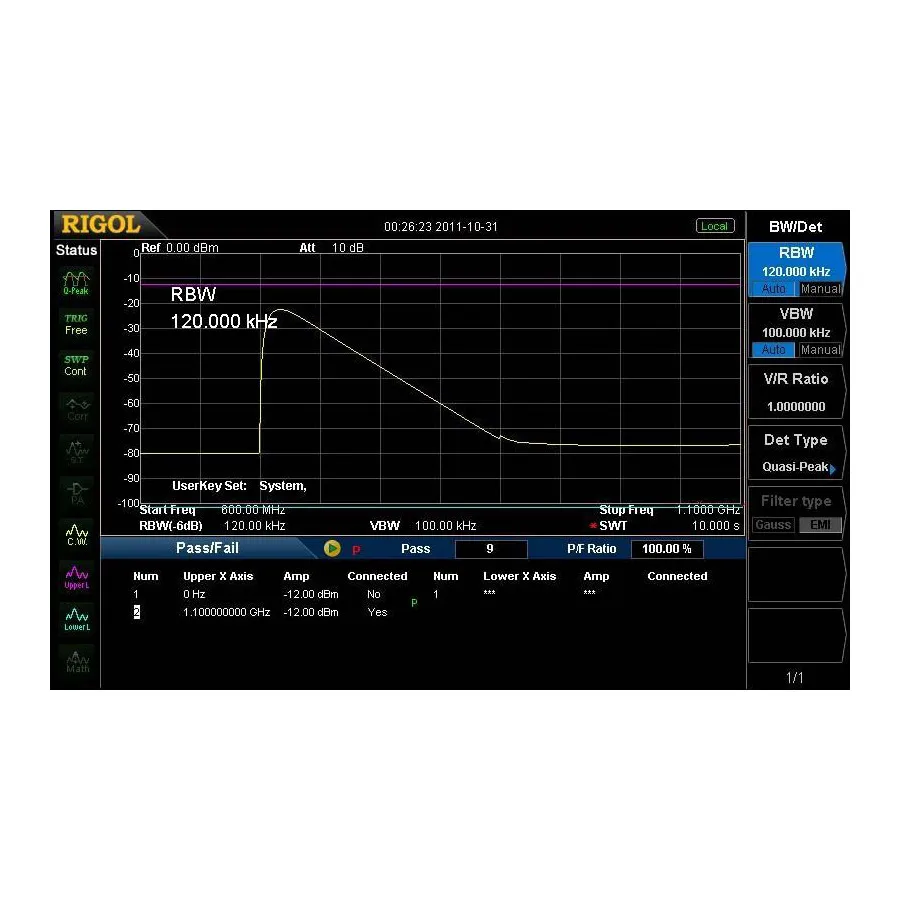900x900 pixels.
Task: Switch Filter type to Gauss
Action: 772,524
